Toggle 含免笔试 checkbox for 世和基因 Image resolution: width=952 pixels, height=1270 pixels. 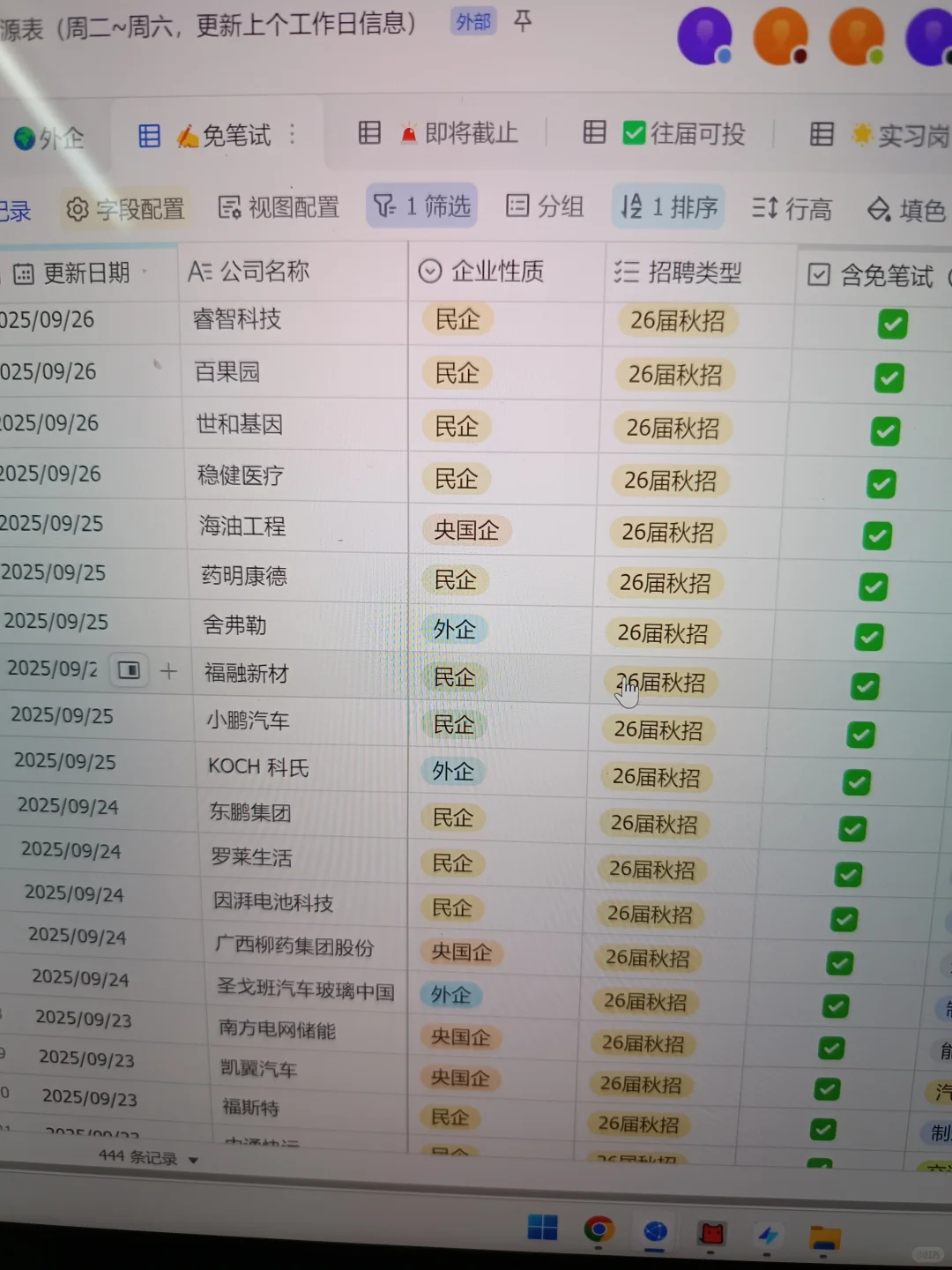[x=885, y=431]
